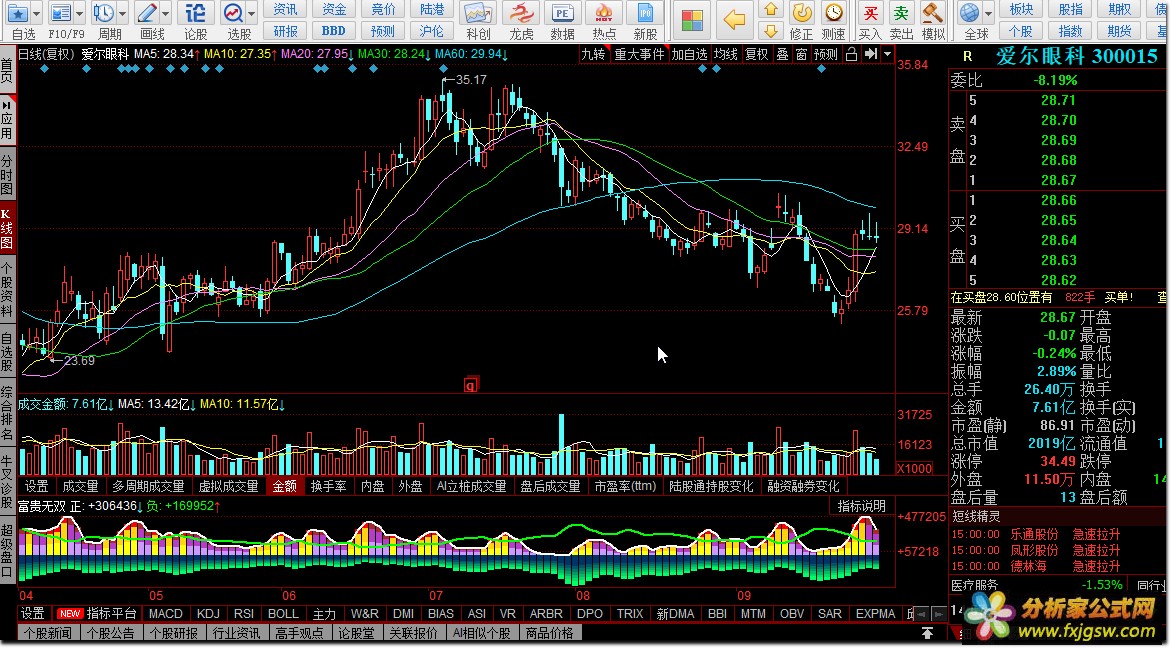Open the 个股新闻 bottom tab
Viewport: 1172px width, 648px height.
(48, 633)
